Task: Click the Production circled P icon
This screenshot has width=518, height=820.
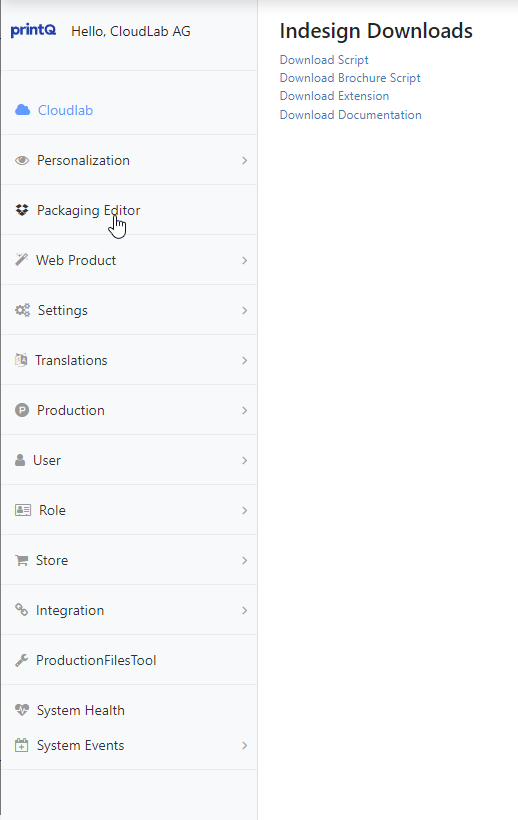Action: coord(22,410)
